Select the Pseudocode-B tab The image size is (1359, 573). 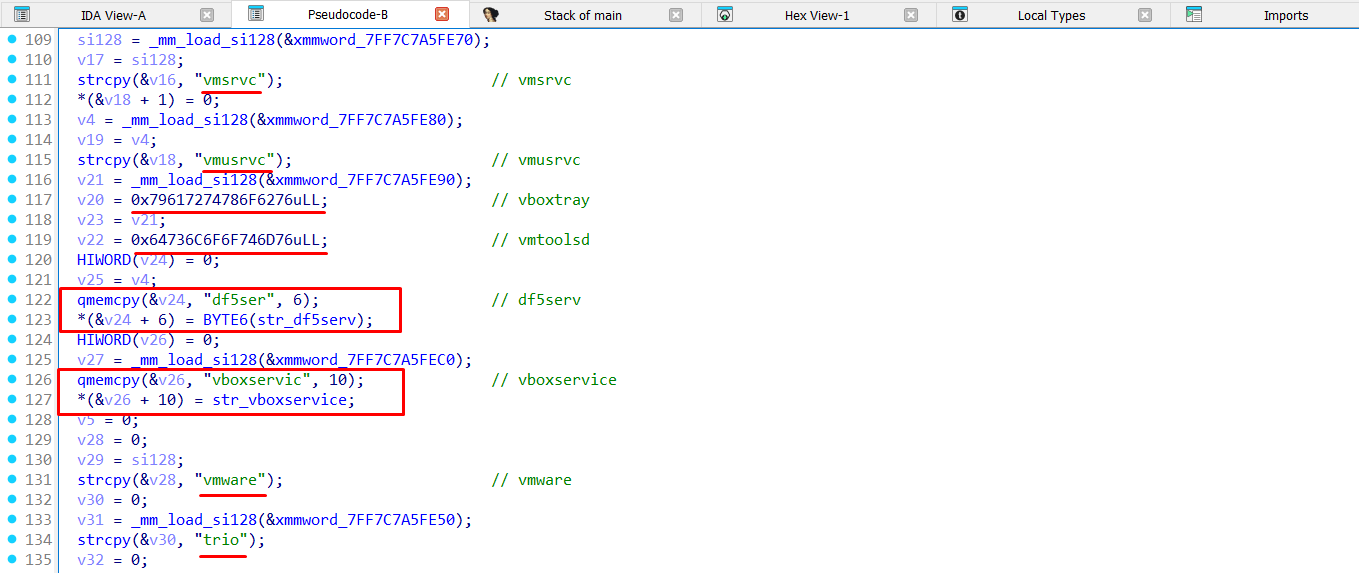(347, 15)
